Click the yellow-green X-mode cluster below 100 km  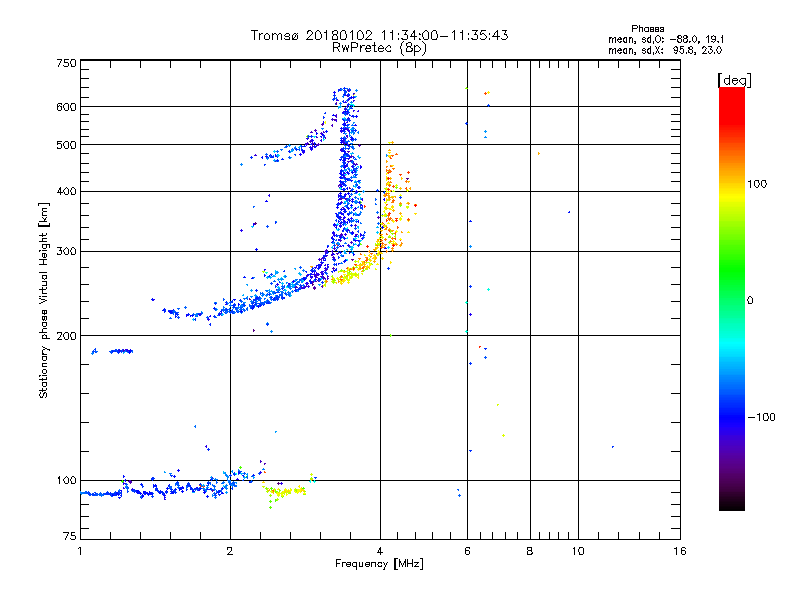pos(284,492)
